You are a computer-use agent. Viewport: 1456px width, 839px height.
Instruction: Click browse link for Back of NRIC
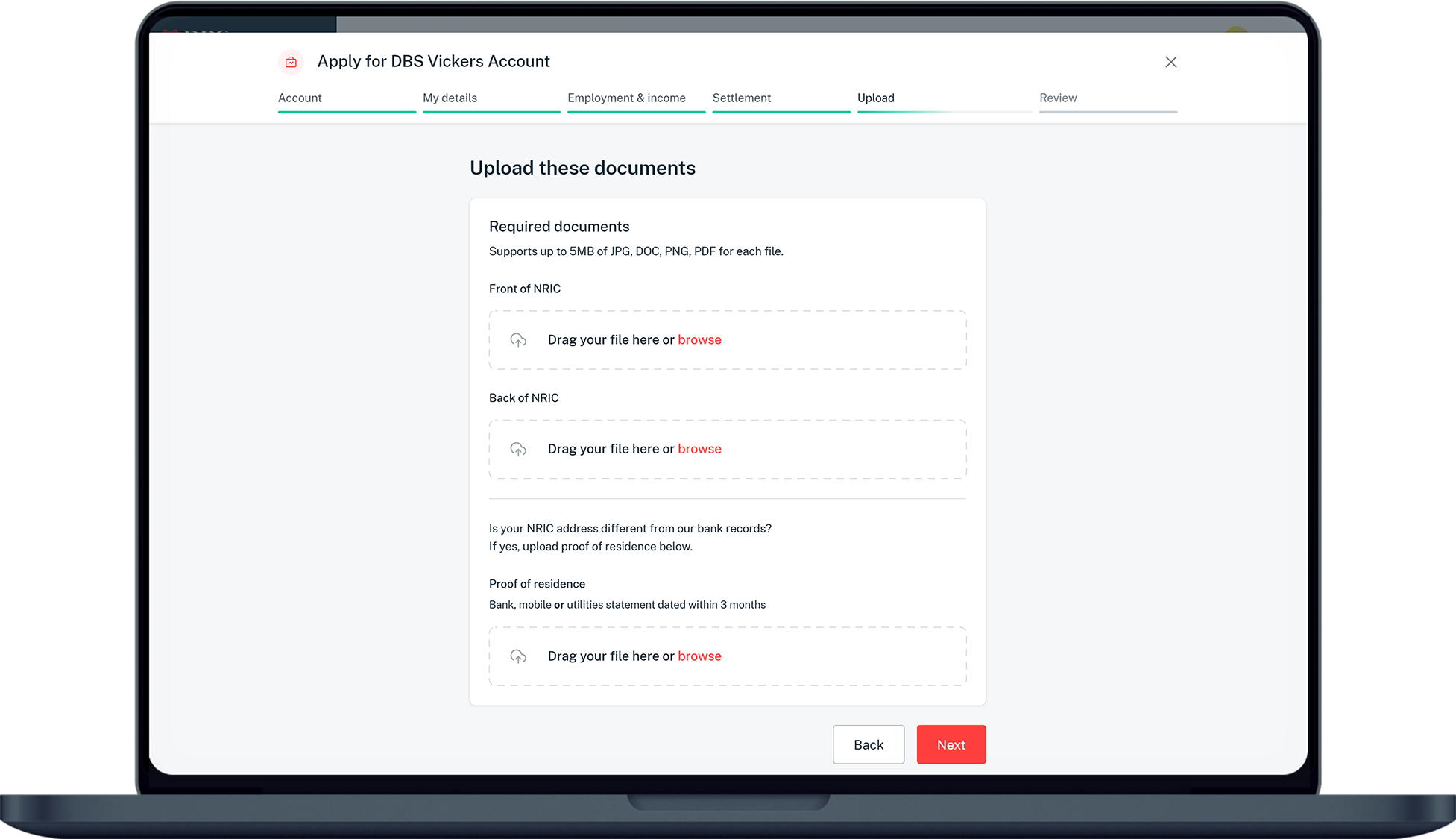(x=699, y=448)
